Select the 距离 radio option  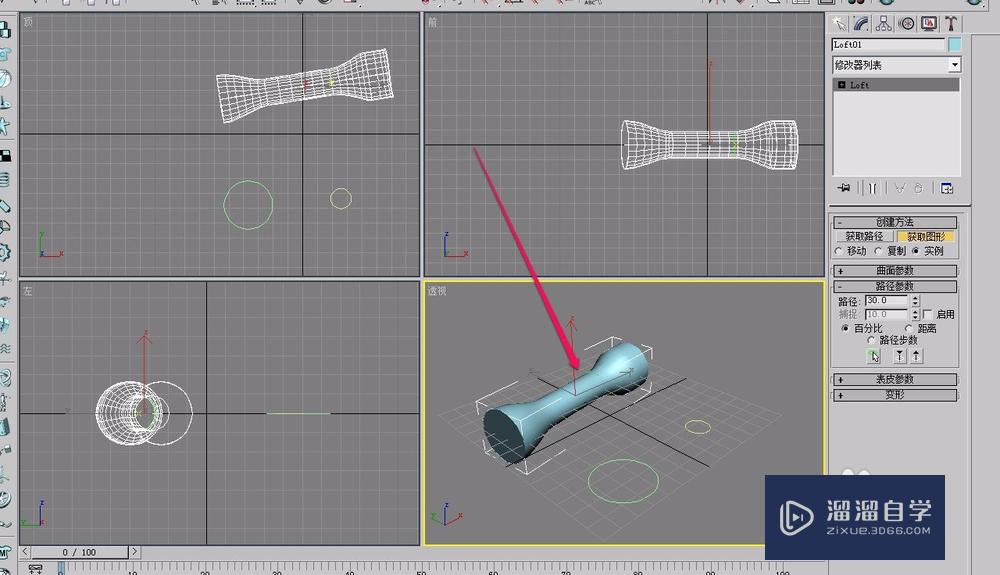coord(909,328)
